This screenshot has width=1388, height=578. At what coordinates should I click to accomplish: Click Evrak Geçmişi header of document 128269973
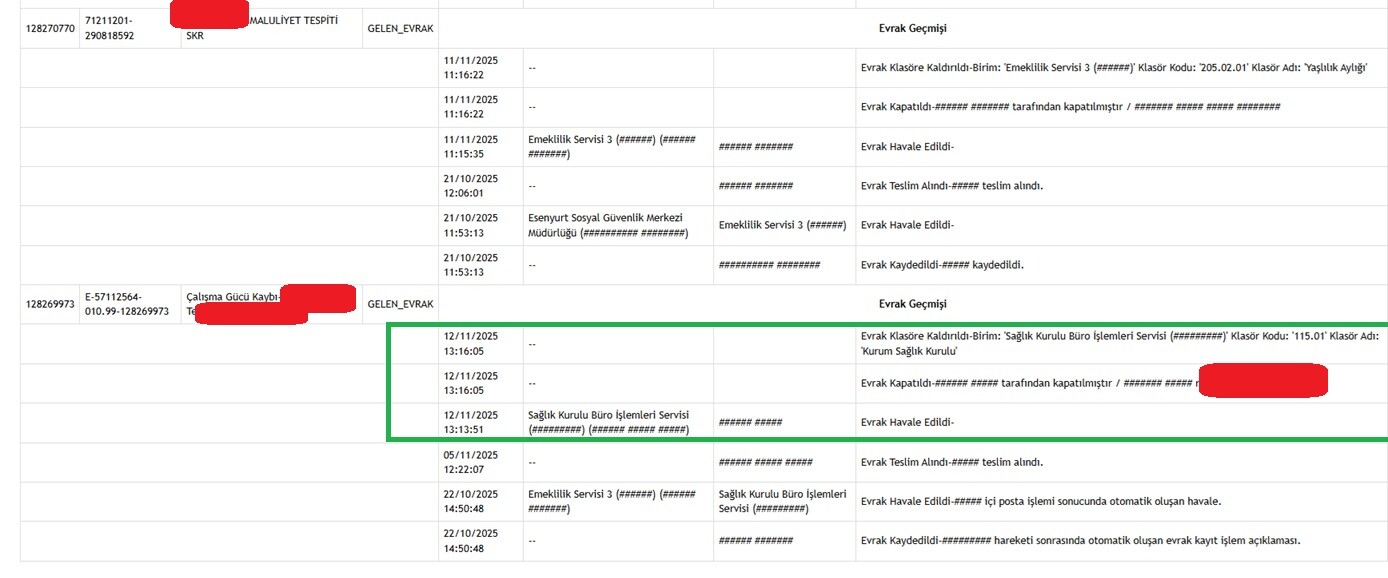[912, 304]
